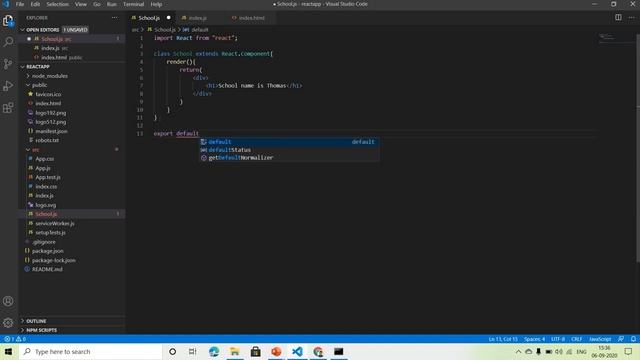
Task: Open the Windows Start menu
Action: pyautogui.click(x=8, y=351)
